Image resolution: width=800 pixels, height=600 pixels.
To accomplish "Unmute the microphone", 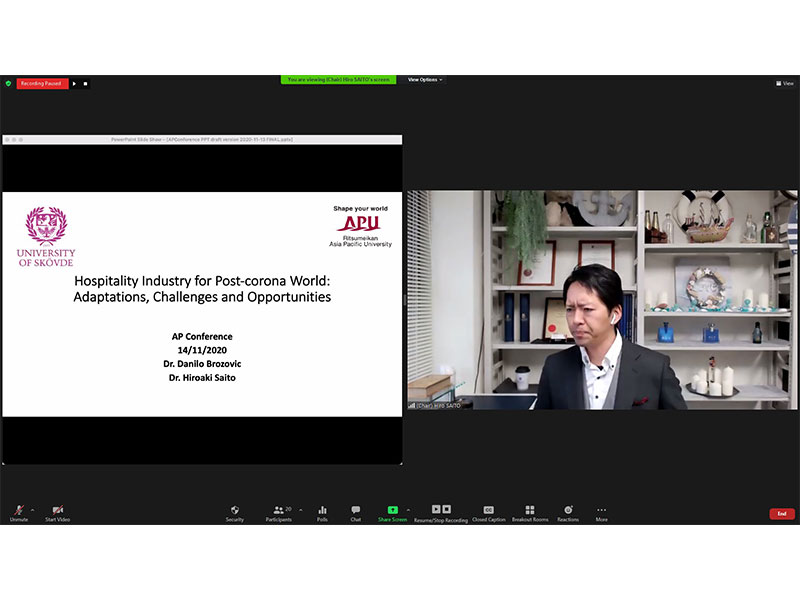I will [19, 511].
